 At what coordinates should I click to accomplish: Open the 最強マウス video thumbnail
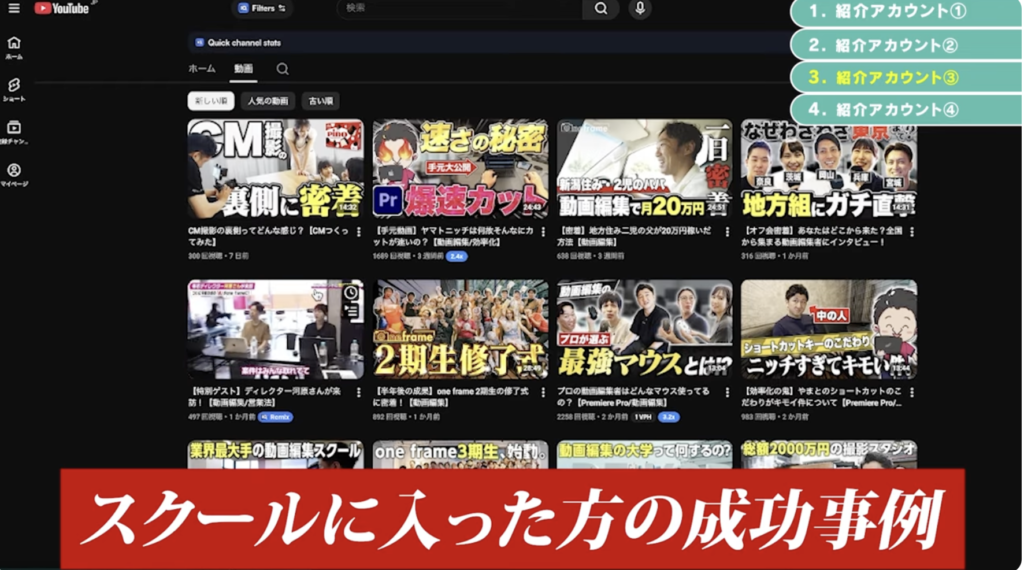[x=644, y=329]
